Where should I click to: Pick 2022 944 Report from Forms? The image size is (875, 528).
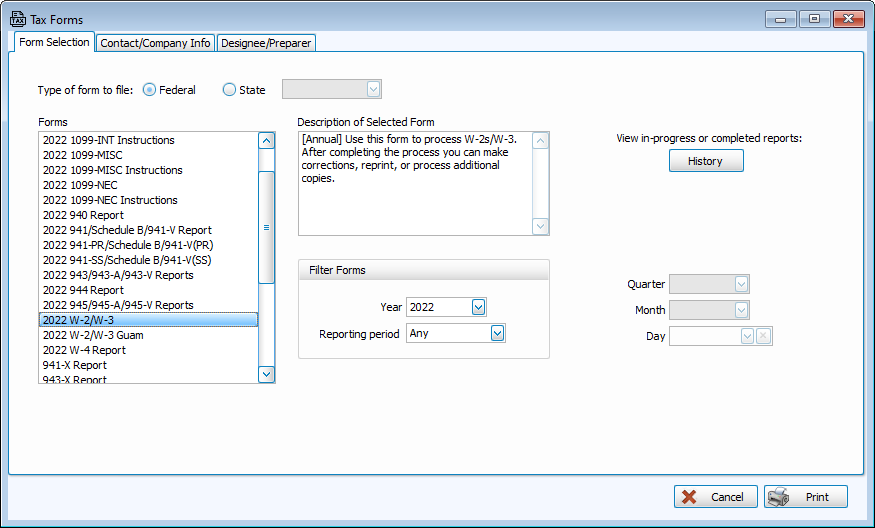tap(83, 290)
